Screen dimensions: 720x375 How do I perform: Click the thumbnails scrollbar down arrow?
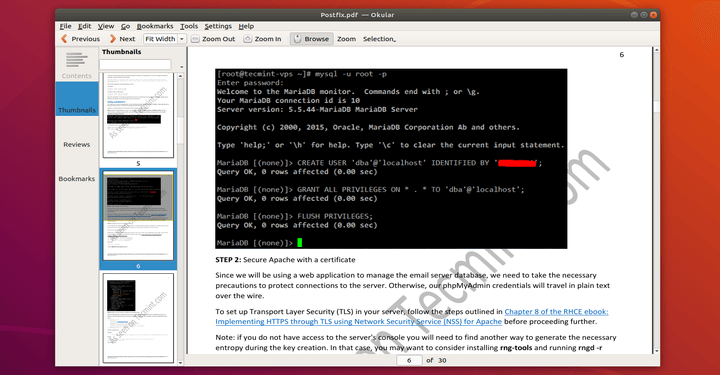pos(180,363)
